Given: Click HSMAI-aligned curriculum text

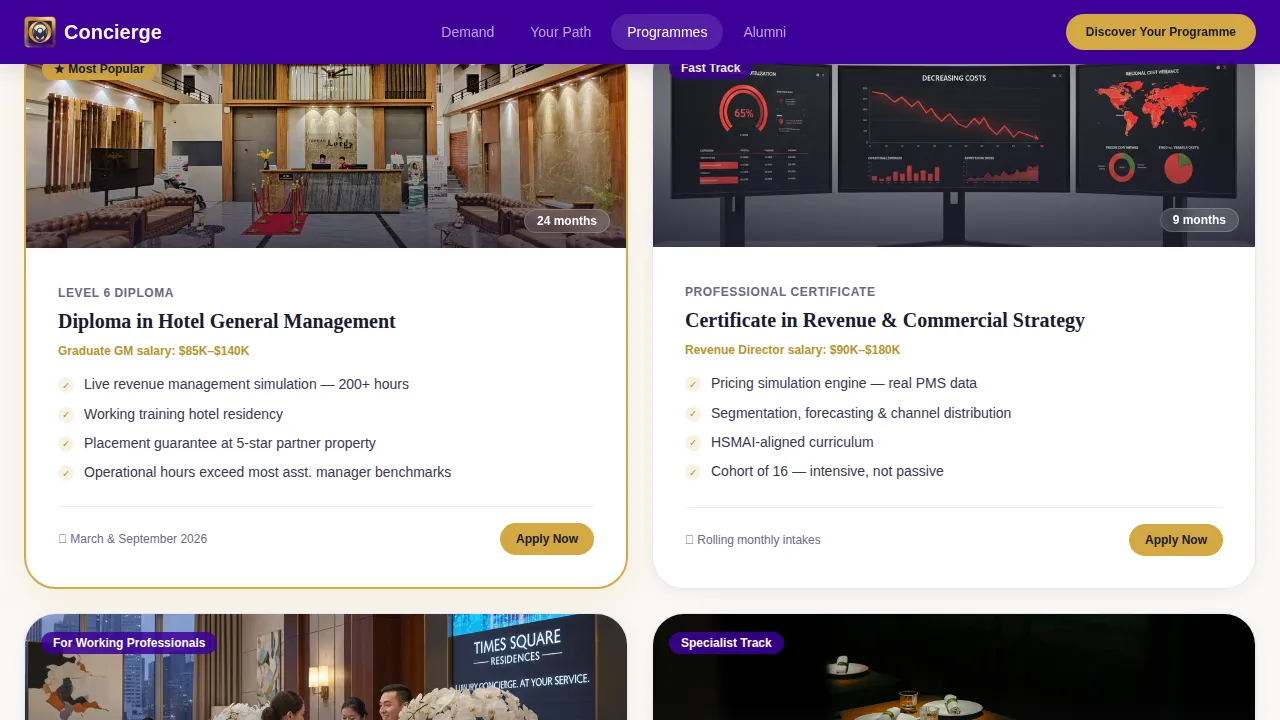Looking at the screenshot, I should tap(792, 442).
